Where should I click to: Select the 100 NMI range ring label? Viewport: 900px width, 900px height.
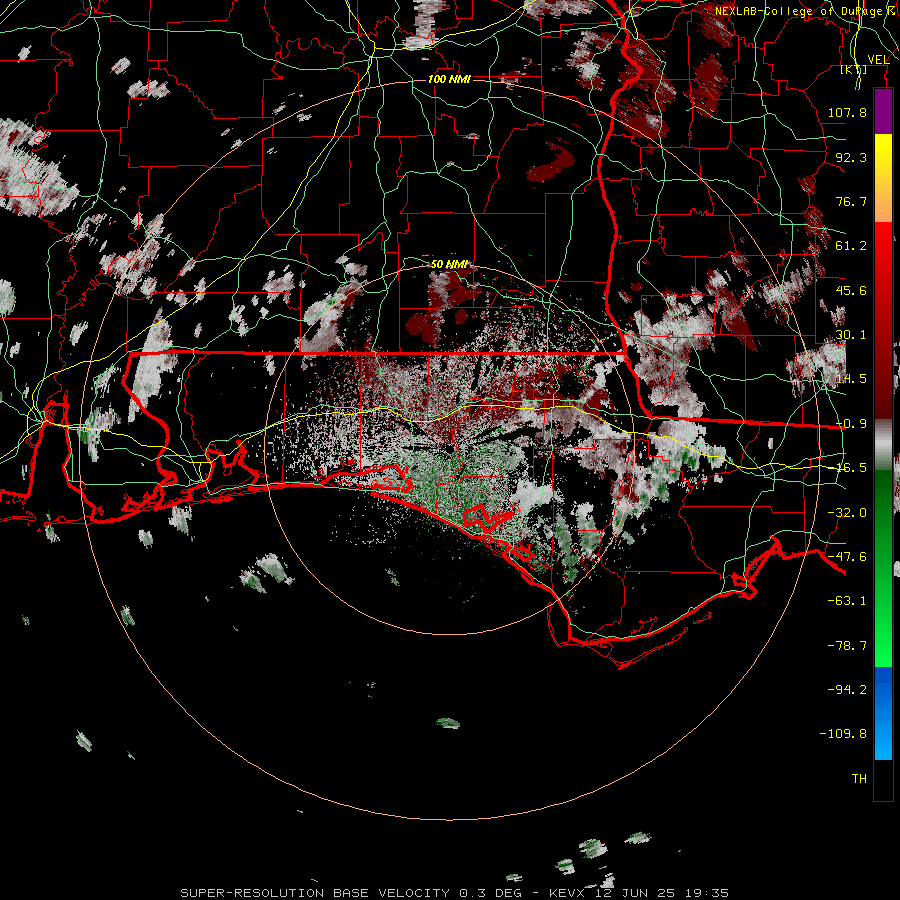(449, 79)
